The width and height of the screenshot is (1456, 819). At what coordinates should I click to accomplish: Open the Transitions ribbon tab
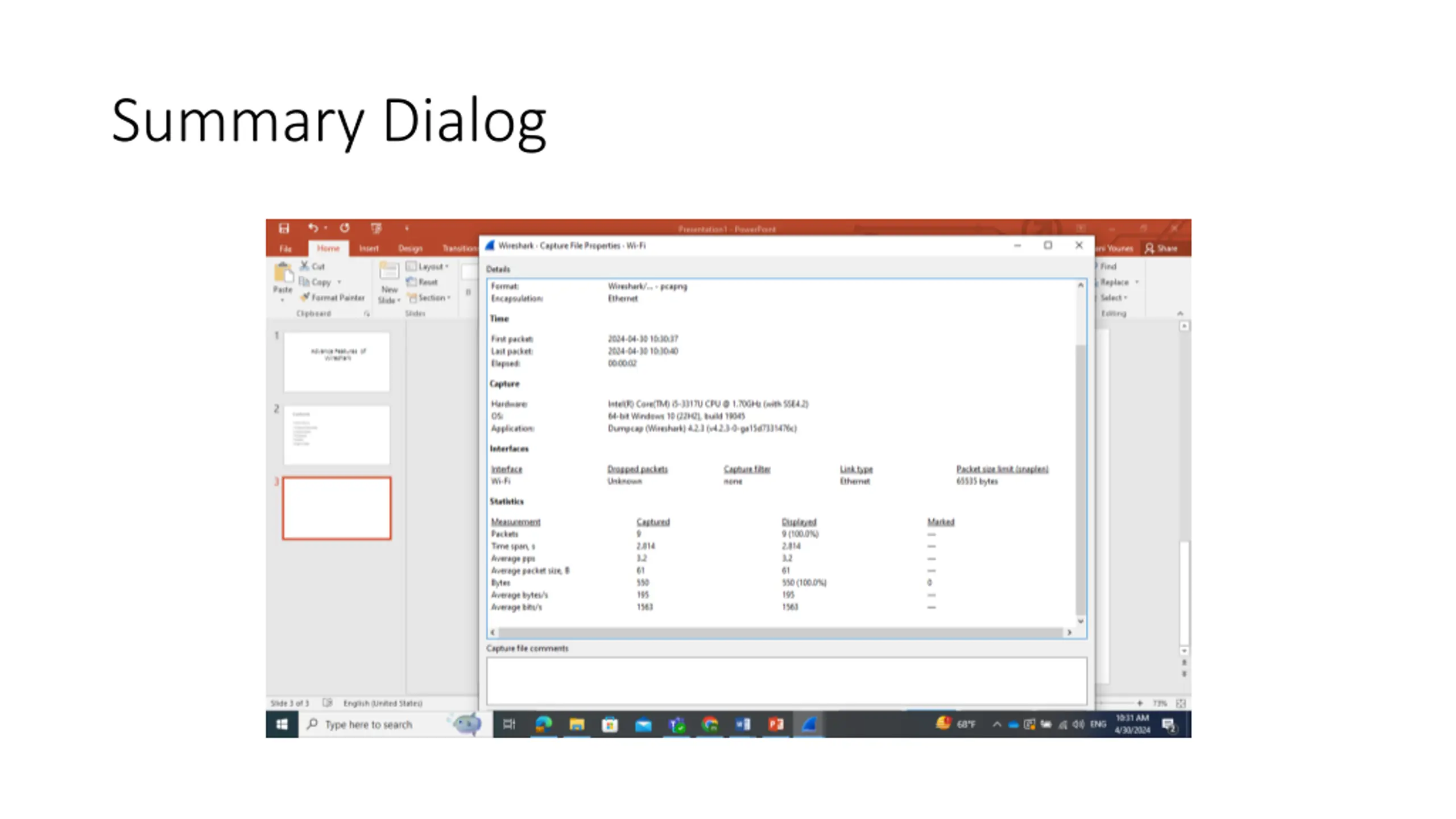(460, 249)
